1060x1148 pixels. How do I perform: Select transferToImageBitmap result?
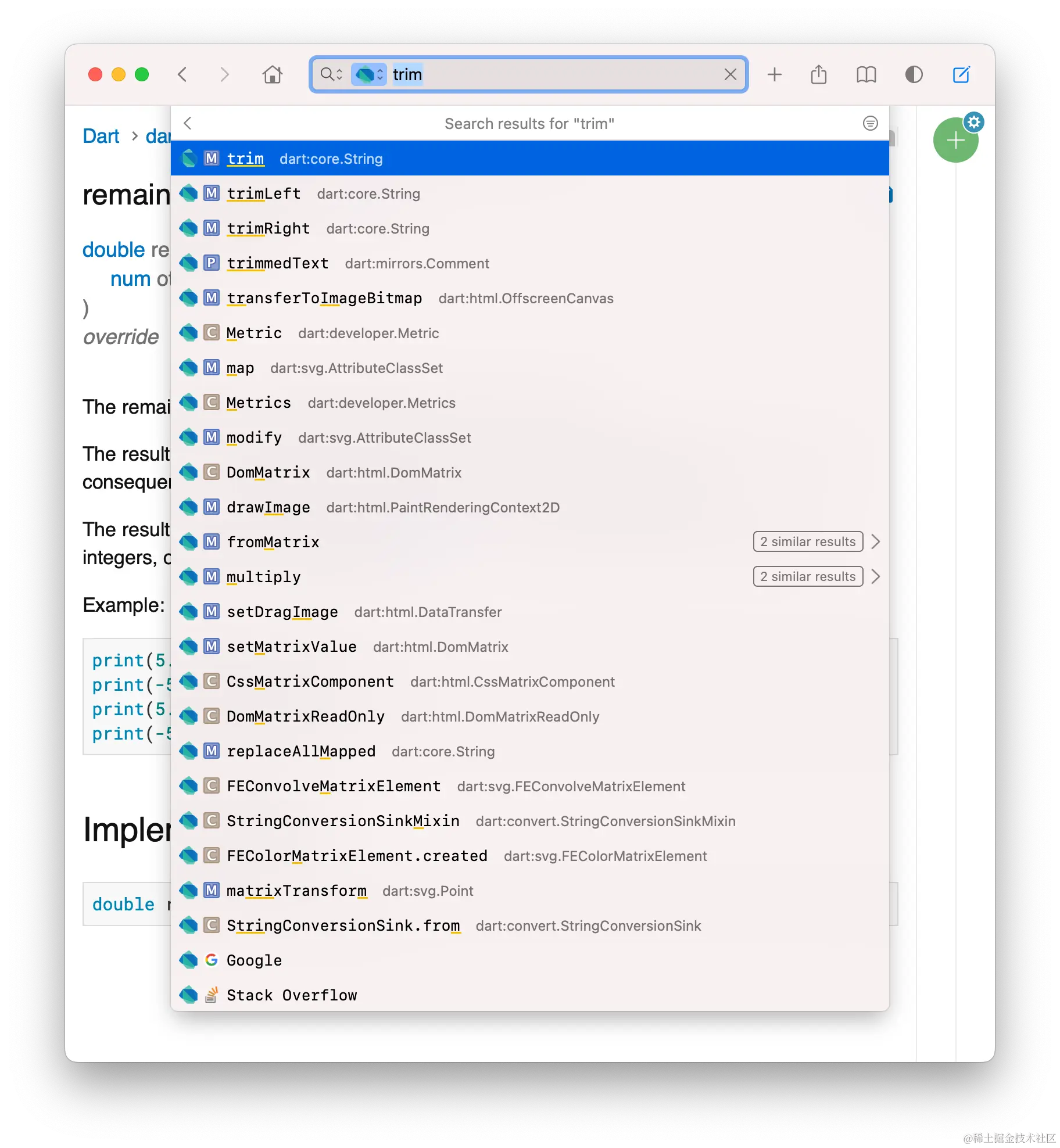pos(529,297)
